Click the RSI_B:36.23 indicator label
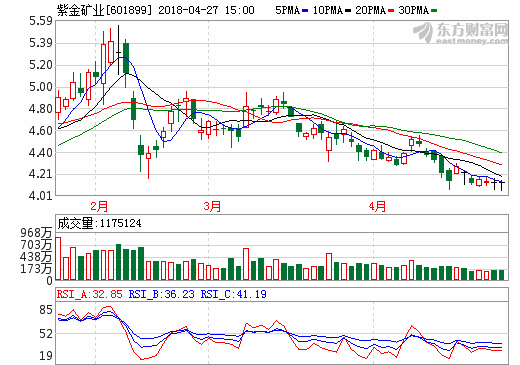Image resolution: width=520 pixels, height=365 pixels. (161, 294)
